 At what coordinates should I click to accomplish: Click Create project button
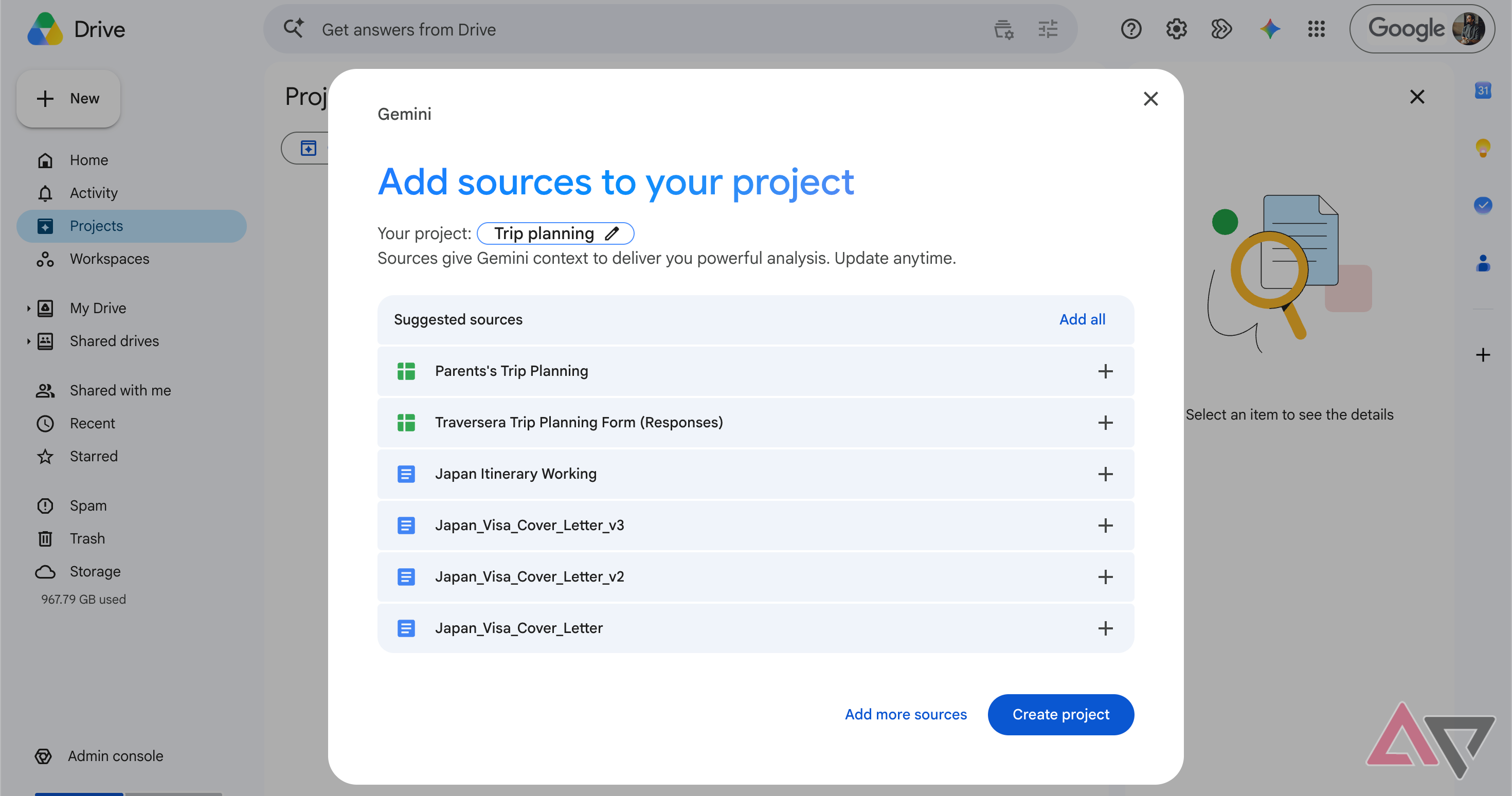tap(1060, 714)
